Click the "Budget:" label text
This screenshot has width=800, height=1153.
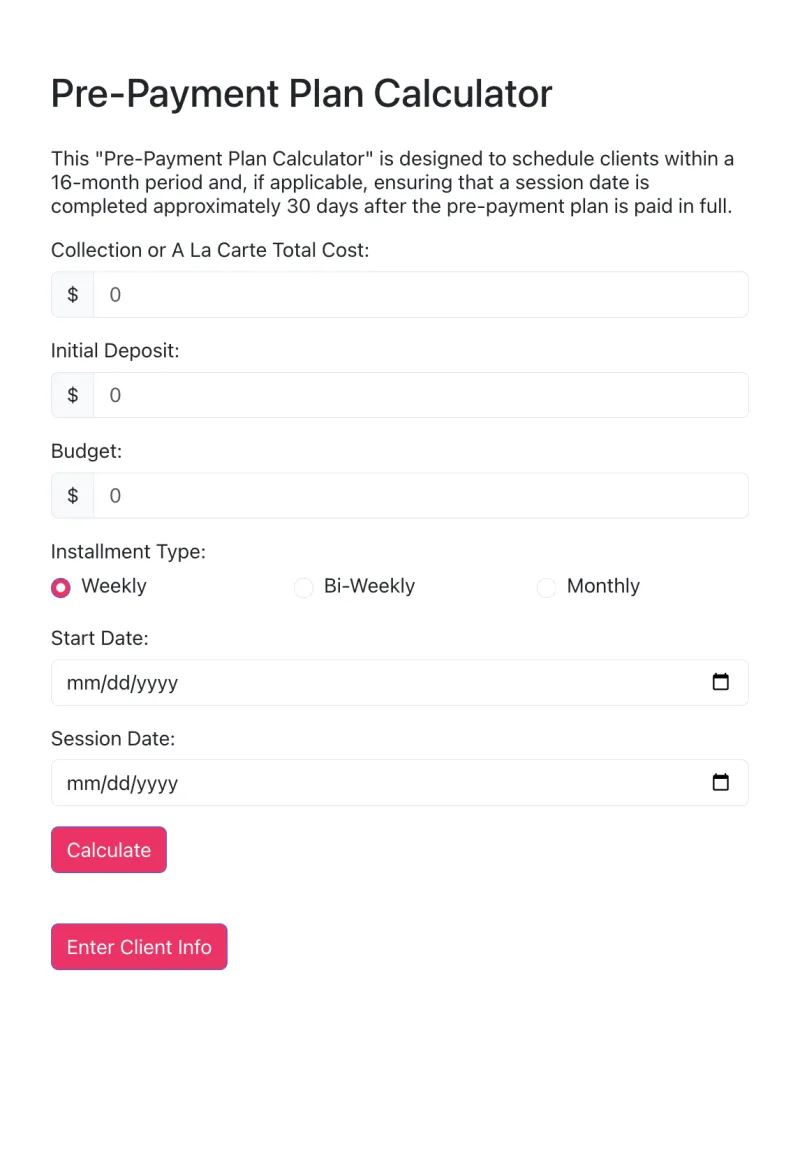point(86,451)
